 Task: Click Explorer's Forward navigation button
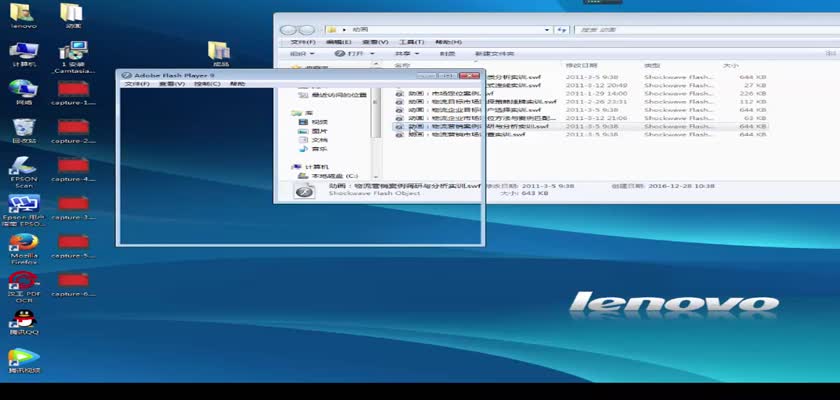pyautogui.click(x=306, y=30)
